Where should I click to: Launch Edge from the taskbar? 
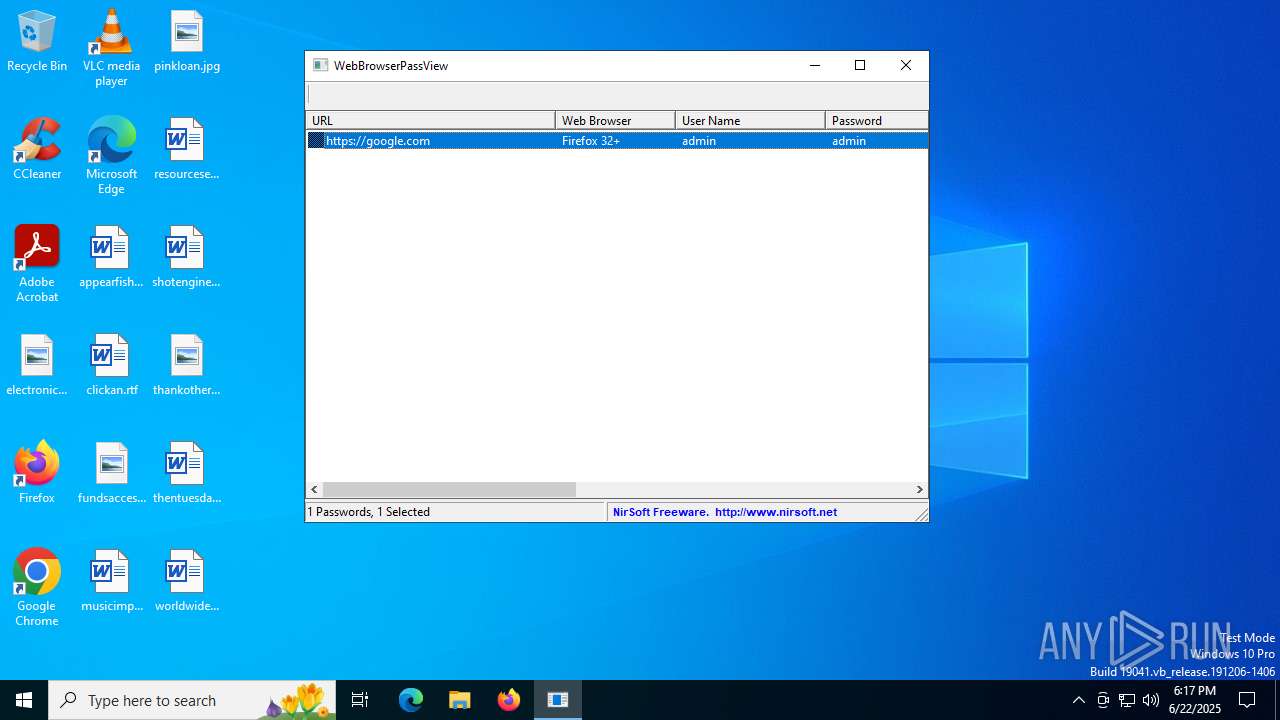point(411,700)
